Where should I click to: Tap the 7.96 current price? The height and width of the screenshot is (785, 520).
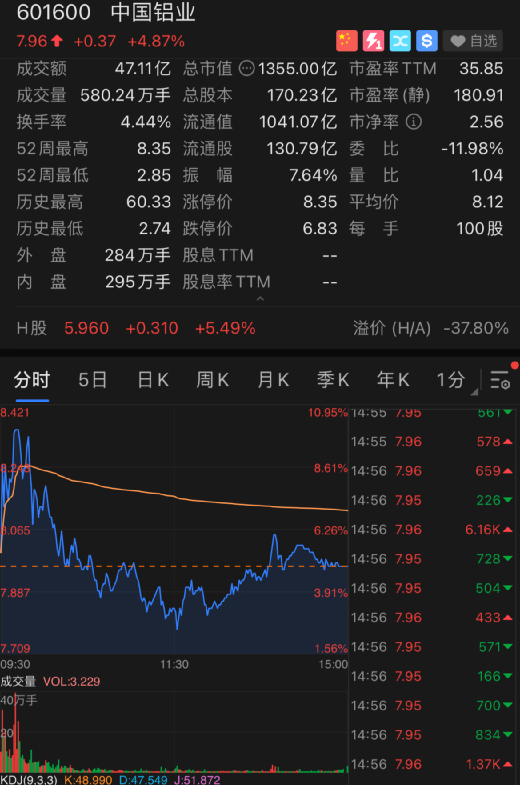(x=32, y=41)
